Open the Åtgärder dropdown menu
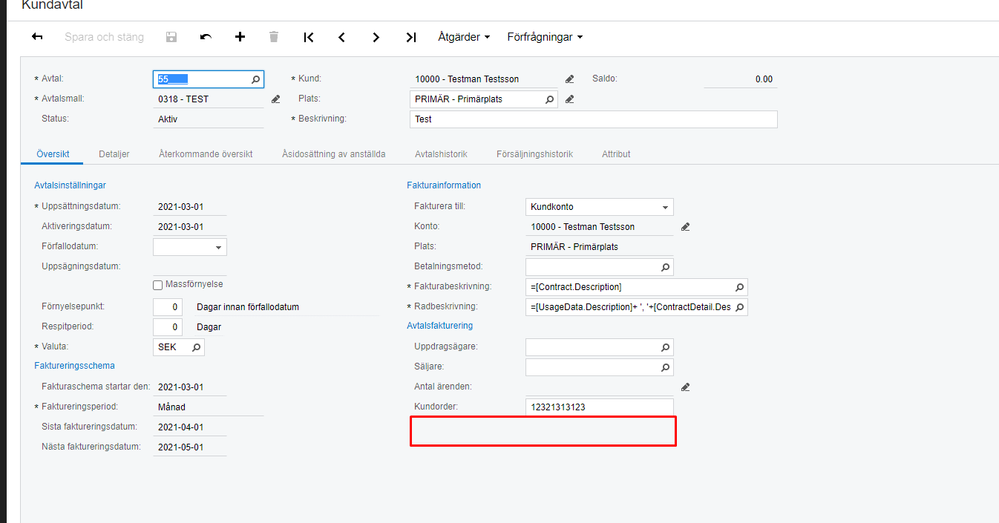 pyautogui.click(x=464, y=37)
